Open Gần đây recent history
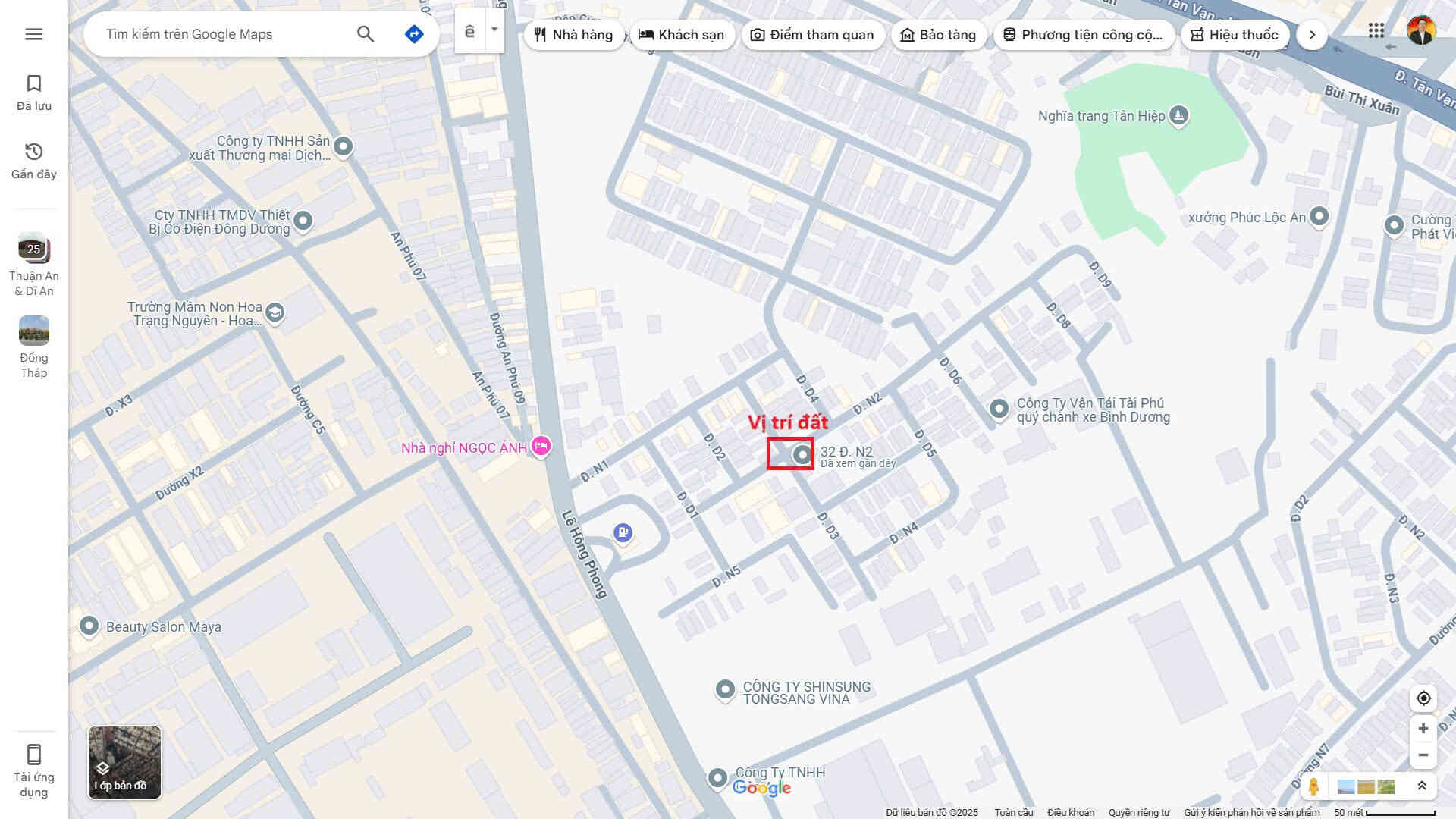This screenshot has width=1456, height=819. pyautogui.click(x=34, y=161)
